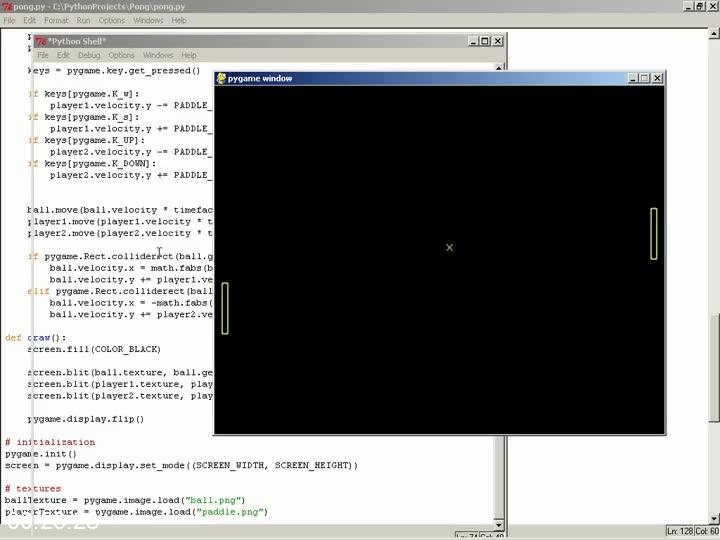Open the Edit menu in pong.py editor
The height and width of the screenshot is (540, 720).
(x=29, y=20)
